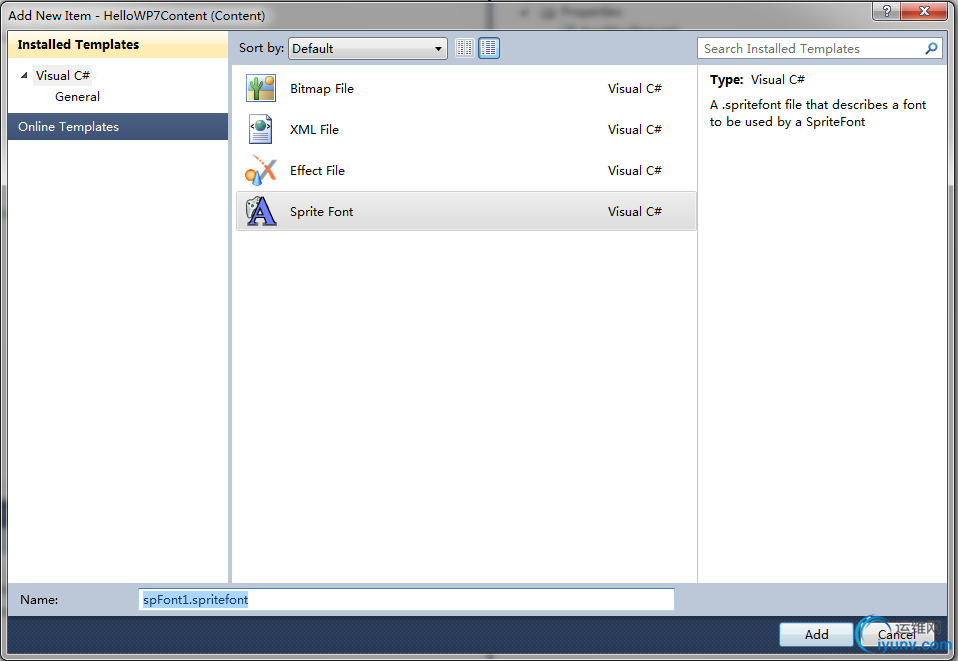This screenshot has width=958, height=661.
Task: Select the General category
Action: (x=77, y=97)
